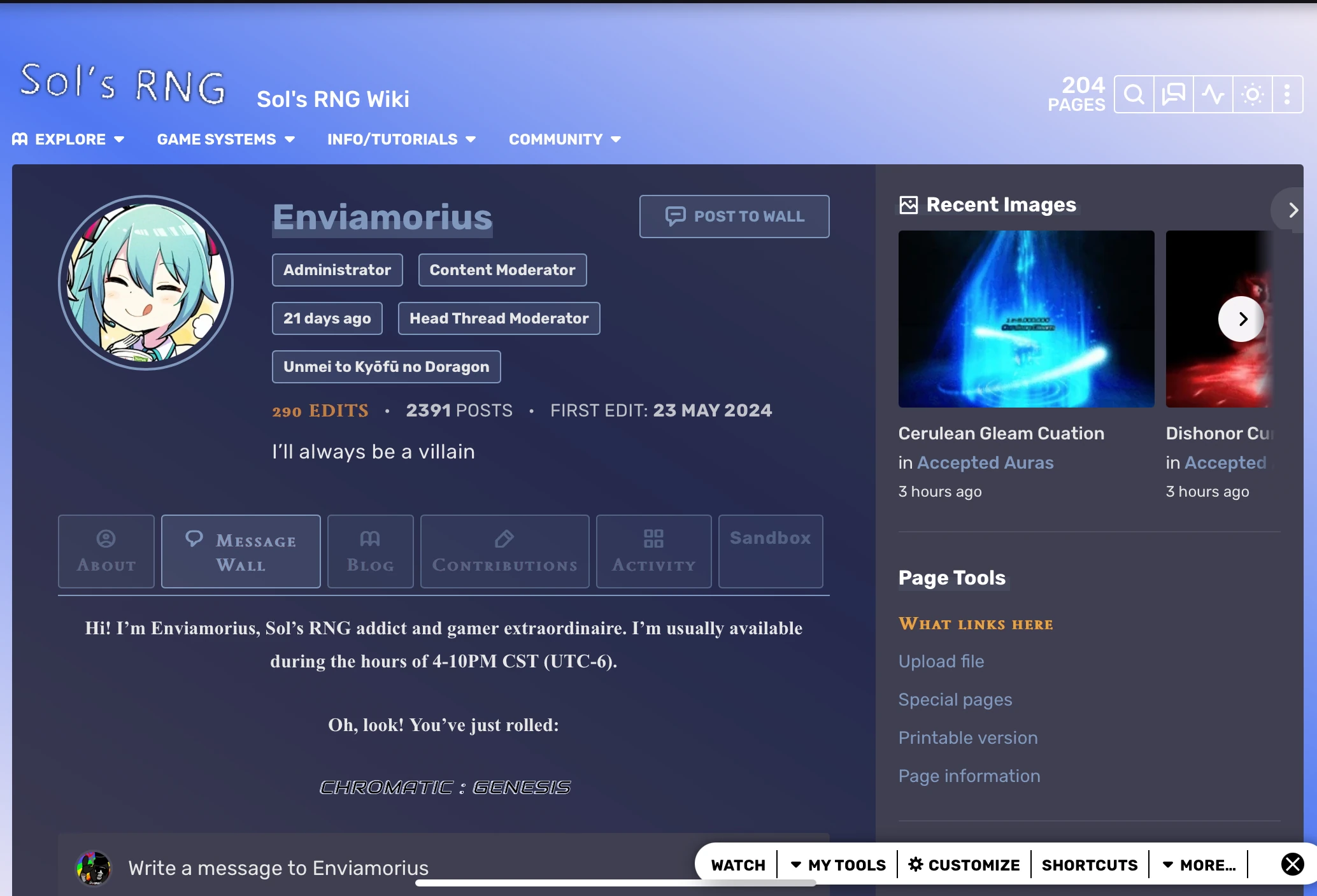
Task: Open the Discuss speech bubbles icon
Action: (1173, 95)
